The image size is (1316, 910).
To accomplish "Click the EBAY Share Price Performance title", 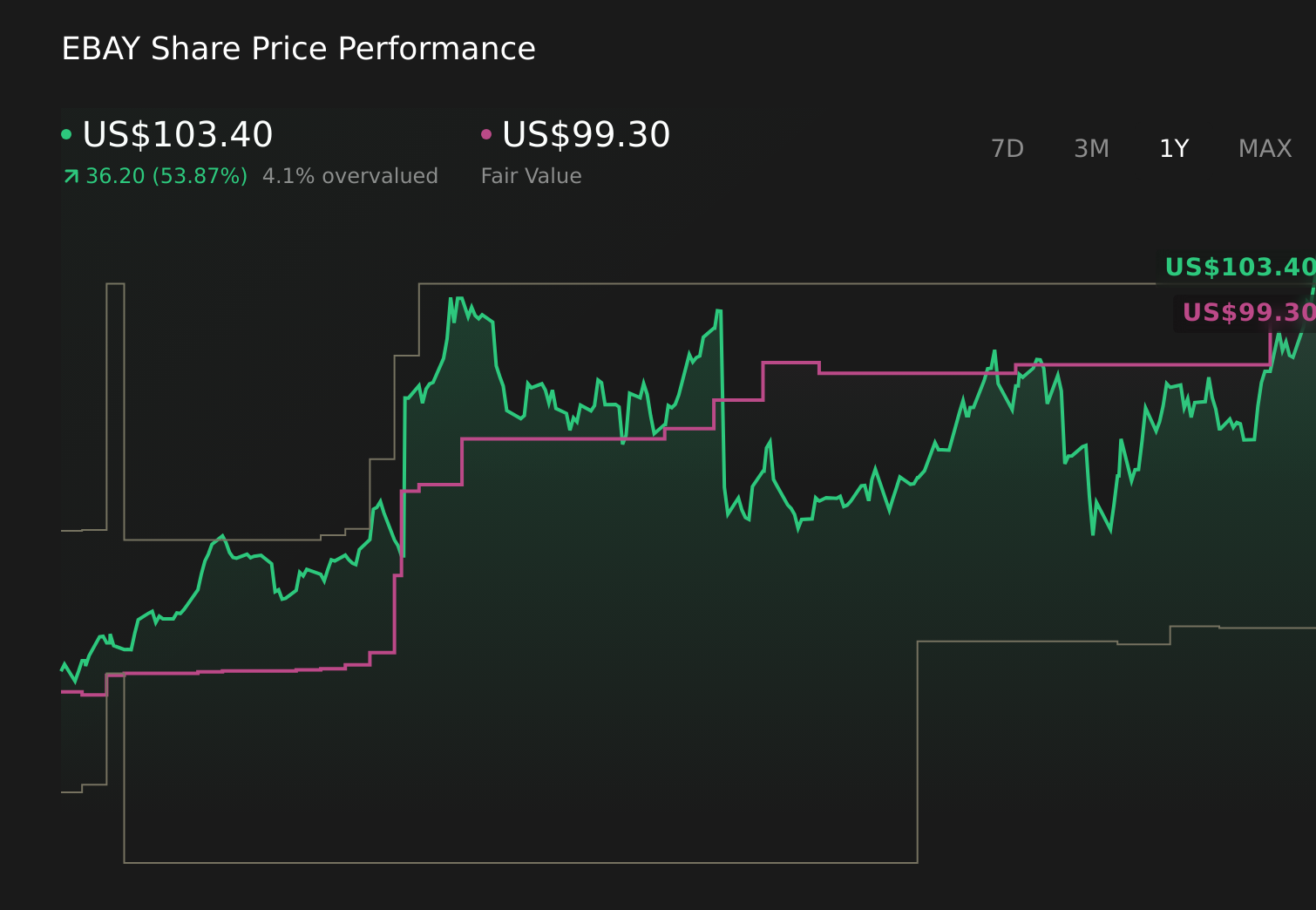I will coord(298,49).
